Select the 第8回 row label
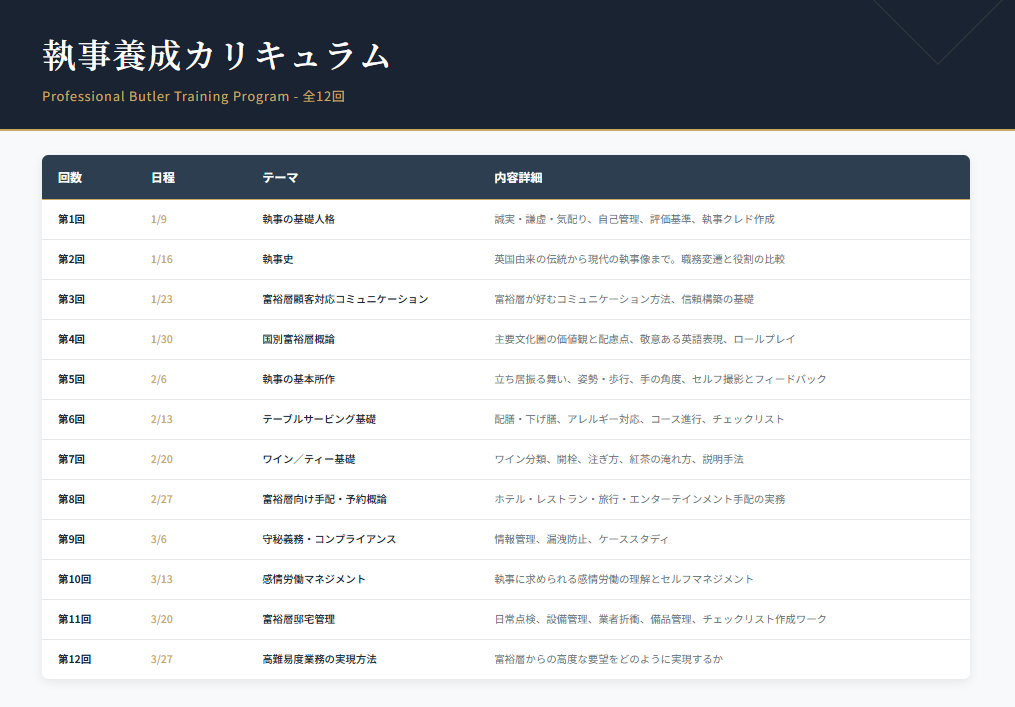The width and height of the screenshot is (1015, 707). point(71,499)
